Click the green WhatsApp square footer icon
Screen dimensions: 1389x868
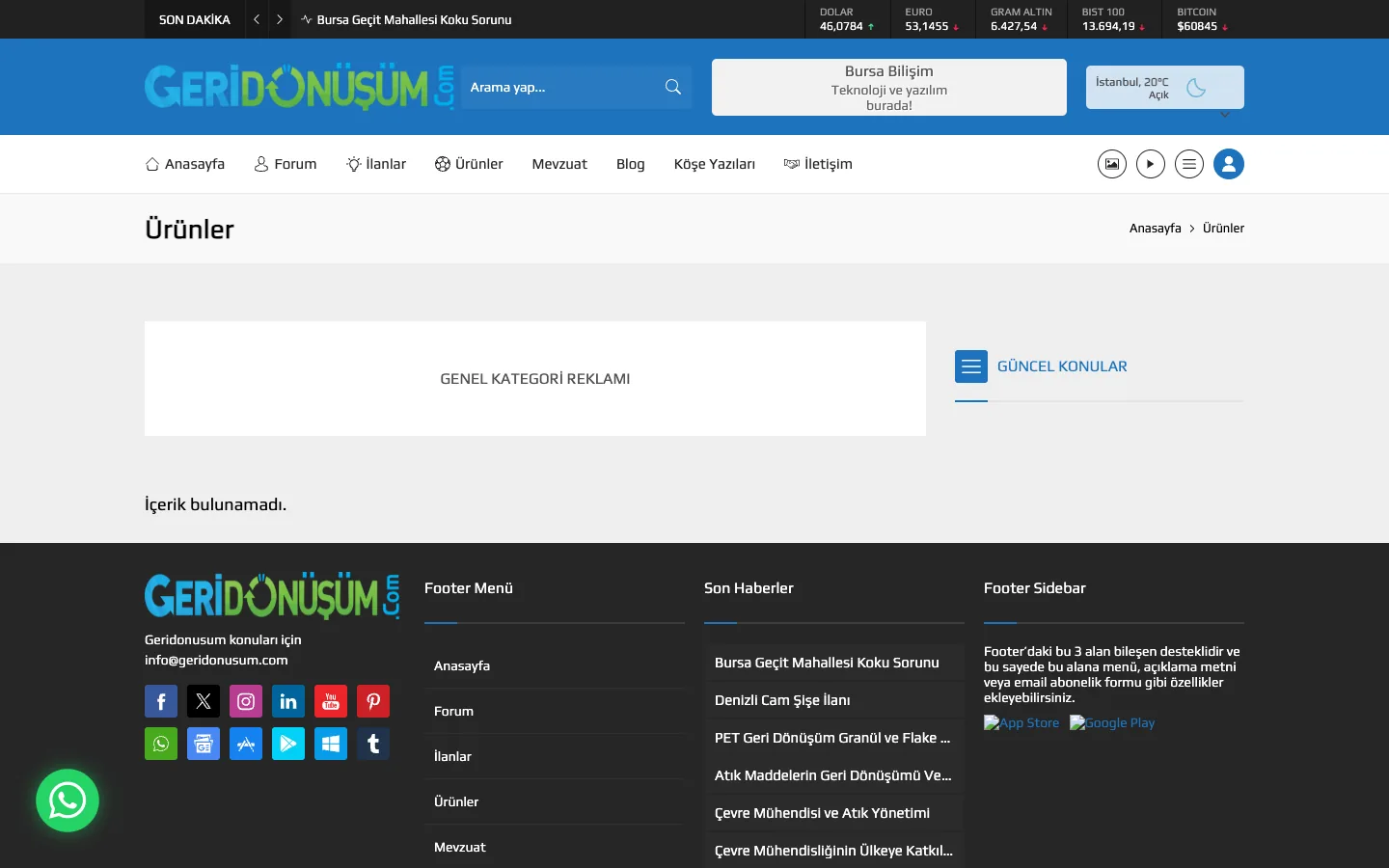pyautogui.click(x=161, y=744)
